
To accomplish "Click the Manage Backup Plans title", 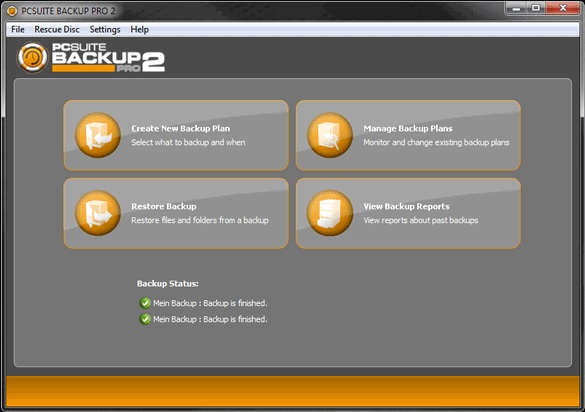I will tap(408, 128).
